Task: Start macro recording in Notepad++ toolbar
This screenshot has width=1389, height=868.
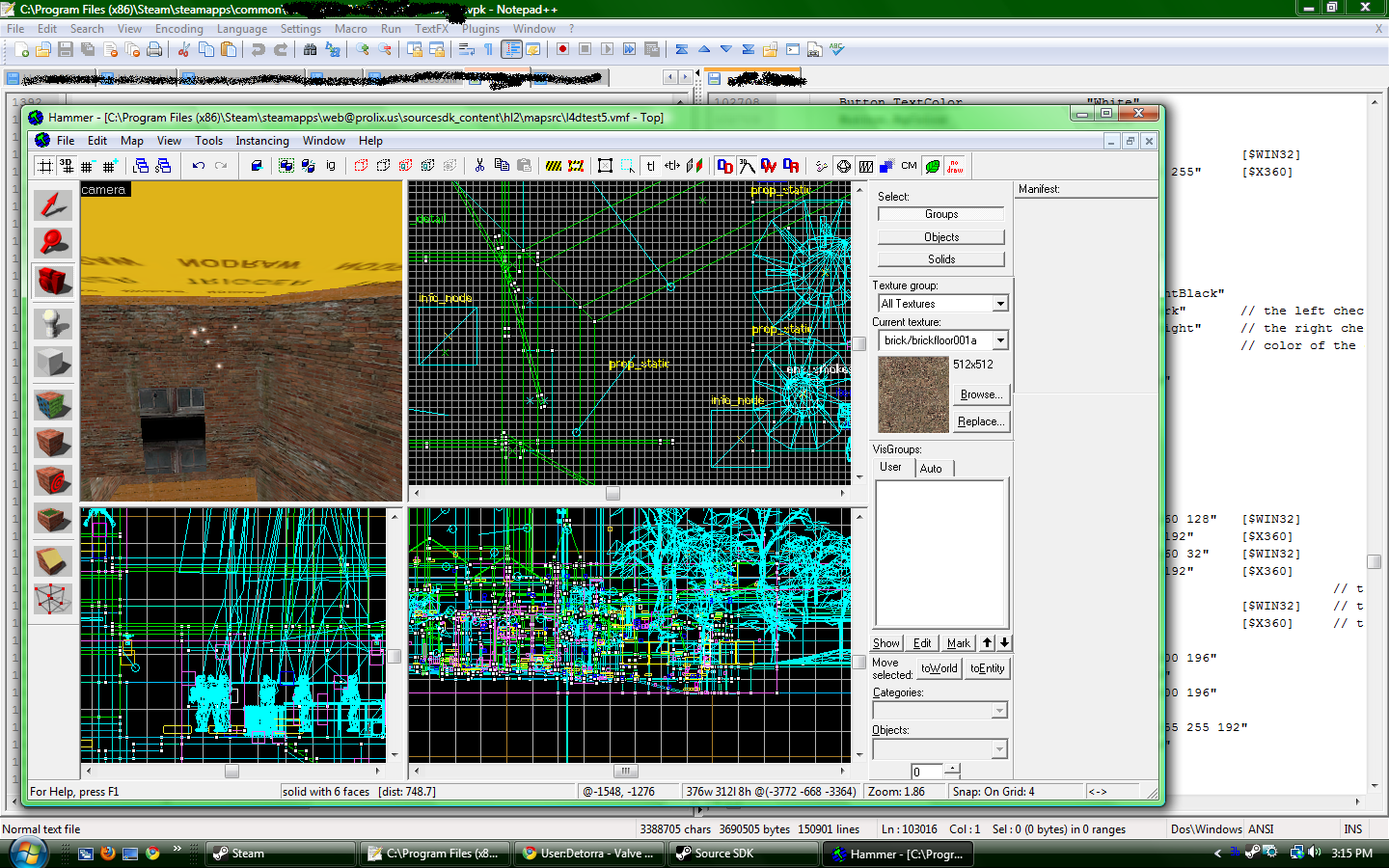Action: coord(562,49)
